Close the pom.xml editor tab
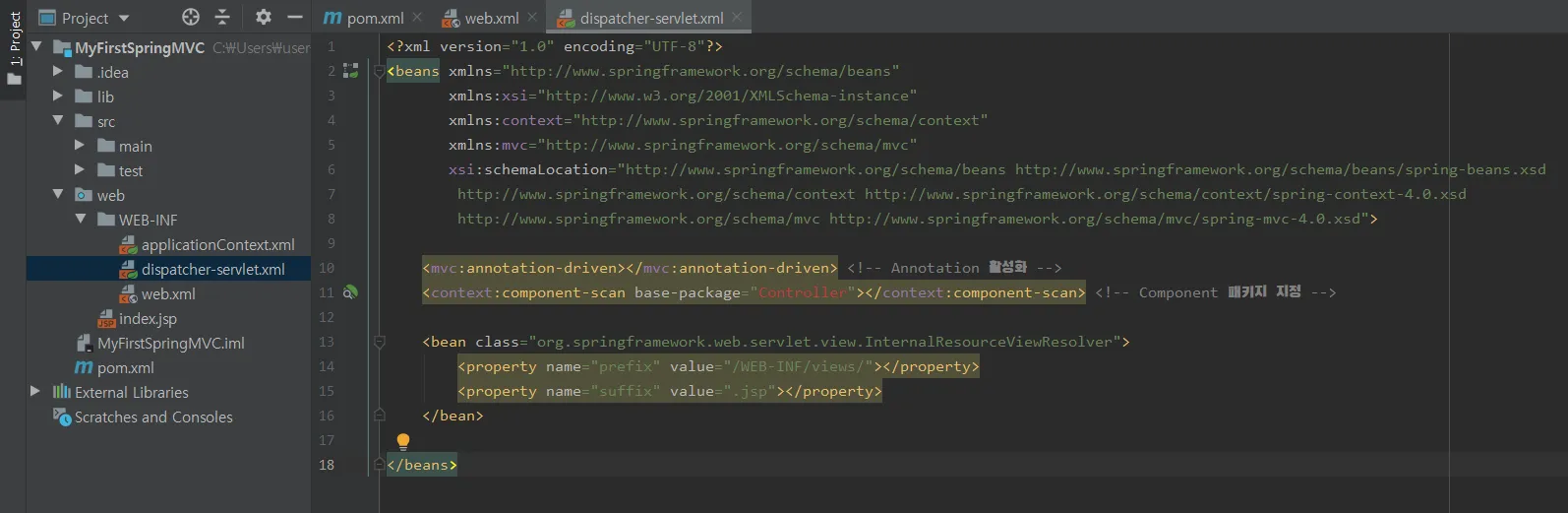 click(x=418, y=17)
